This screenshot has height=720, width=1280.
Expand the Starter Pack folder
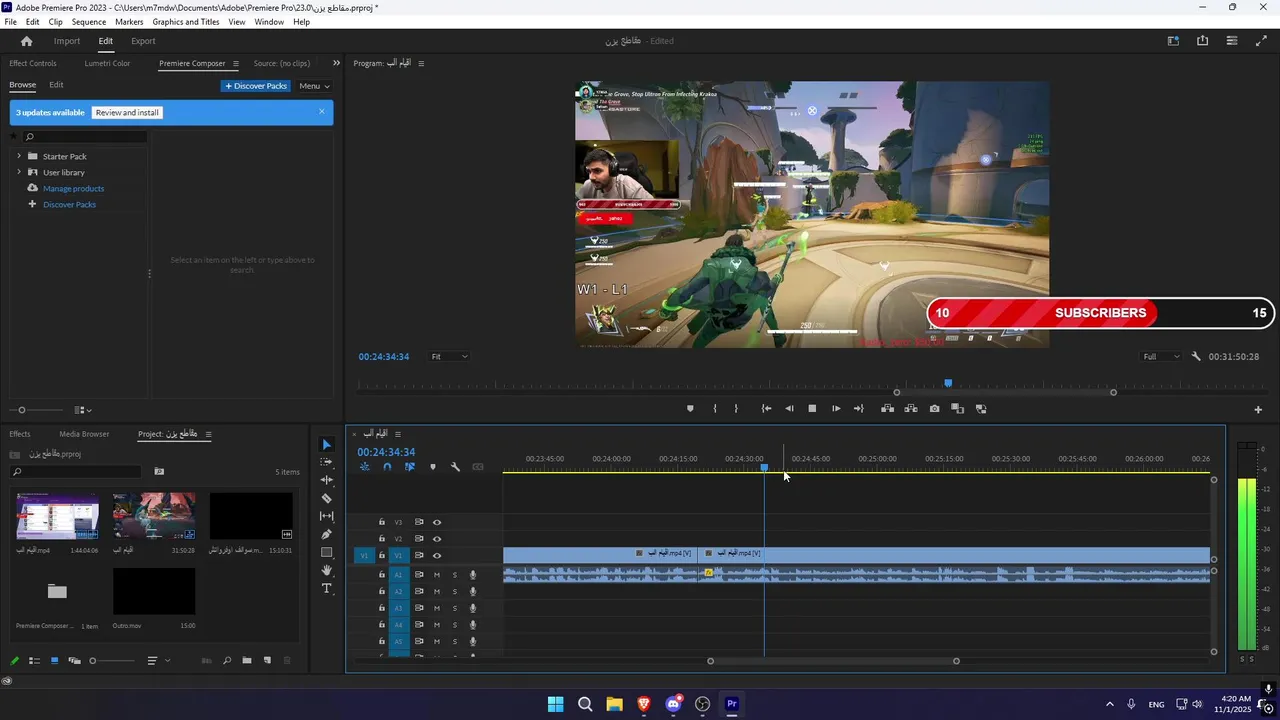coord(18,156)
